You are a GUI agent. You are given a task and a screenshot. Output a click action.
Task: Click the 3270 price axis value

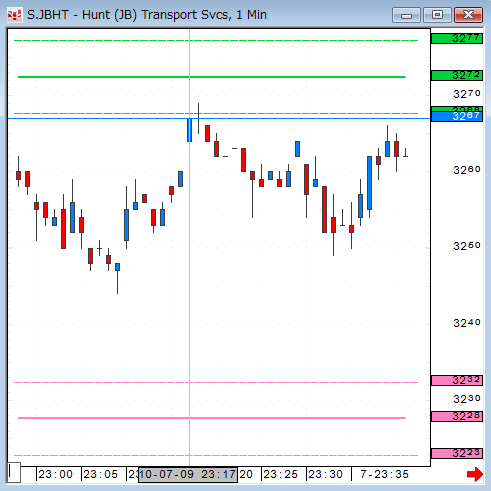click(x=467, y=94)
